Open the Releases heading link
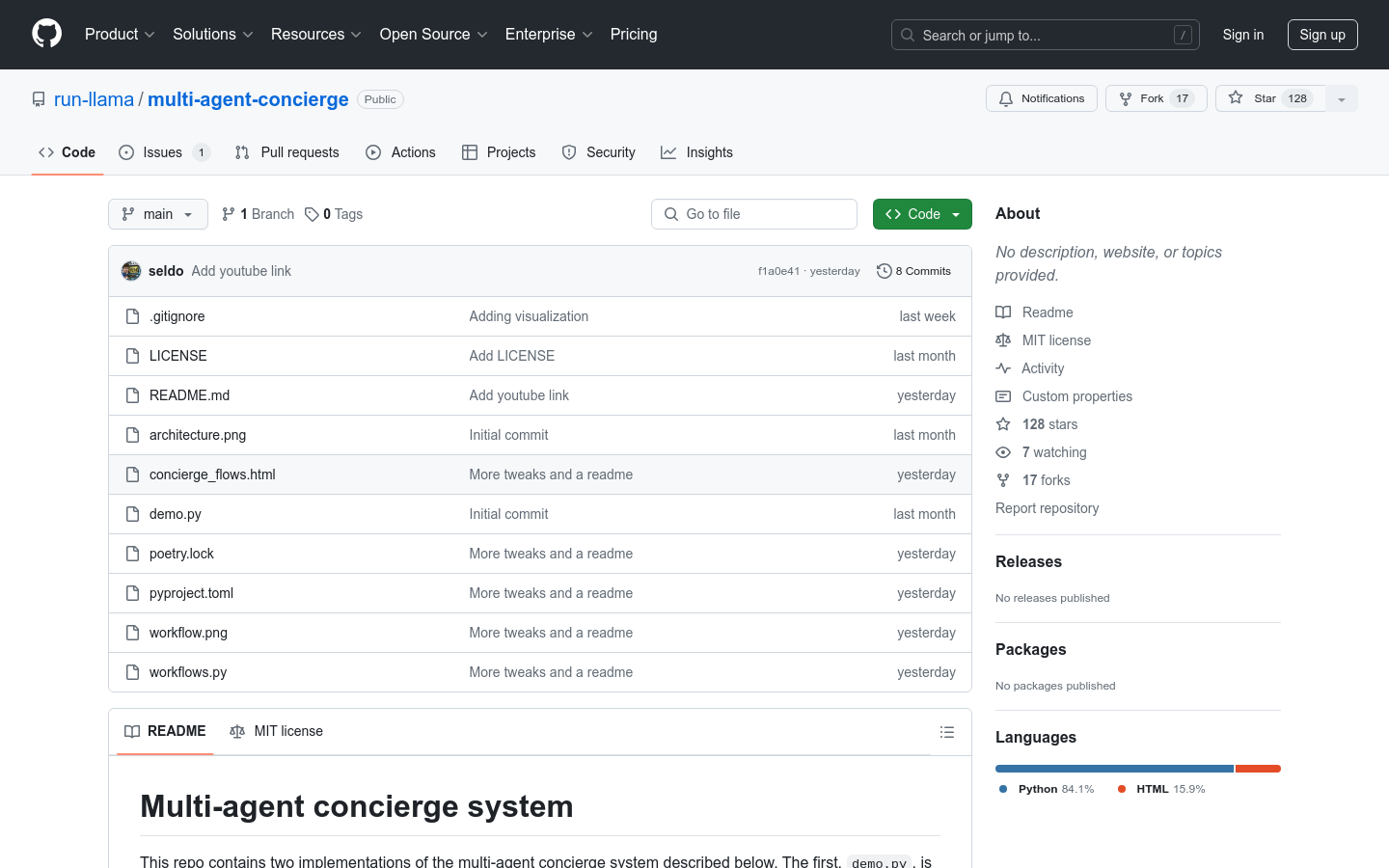Viewport: 1389px width, 868px height. click(x=1028, y=562)
